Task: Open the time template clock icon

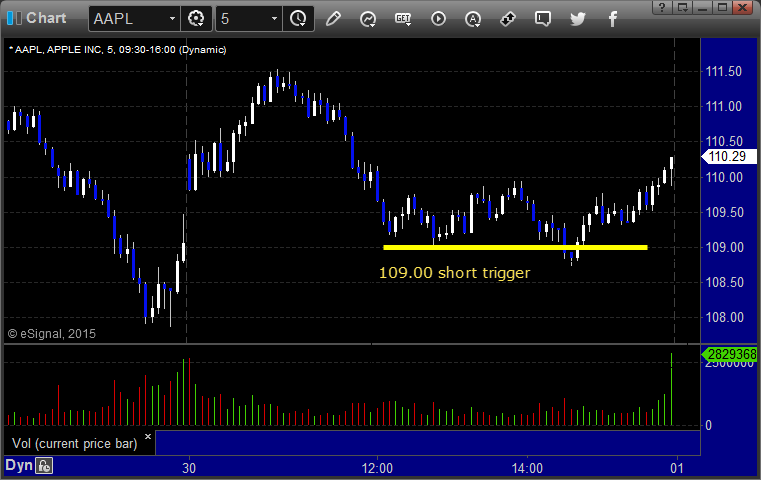Action: click(x=298, y=19)
